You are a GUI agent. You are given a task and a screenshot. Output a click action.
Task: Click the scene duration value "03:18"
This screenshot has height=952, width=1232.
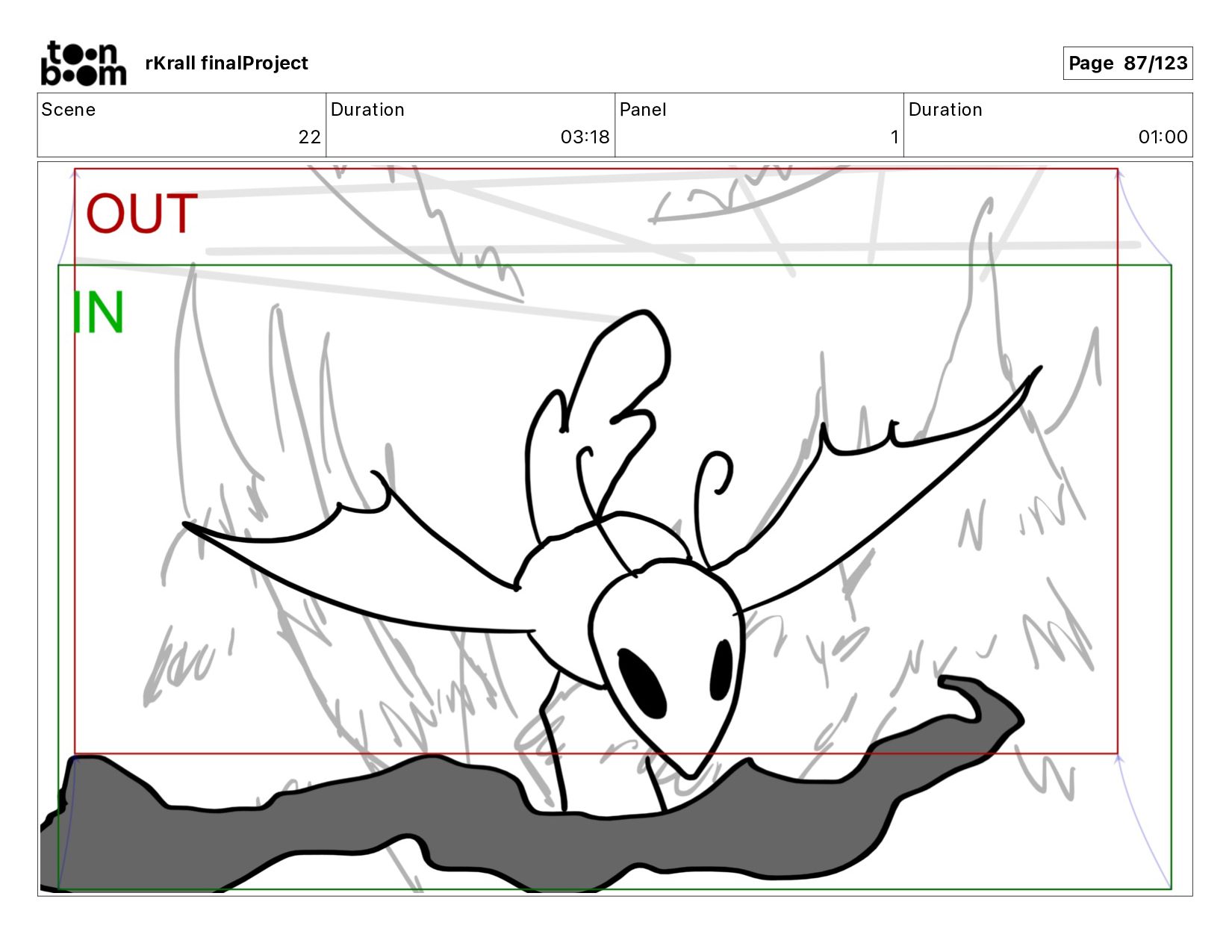pyautogui.click(x=585, y=137)
